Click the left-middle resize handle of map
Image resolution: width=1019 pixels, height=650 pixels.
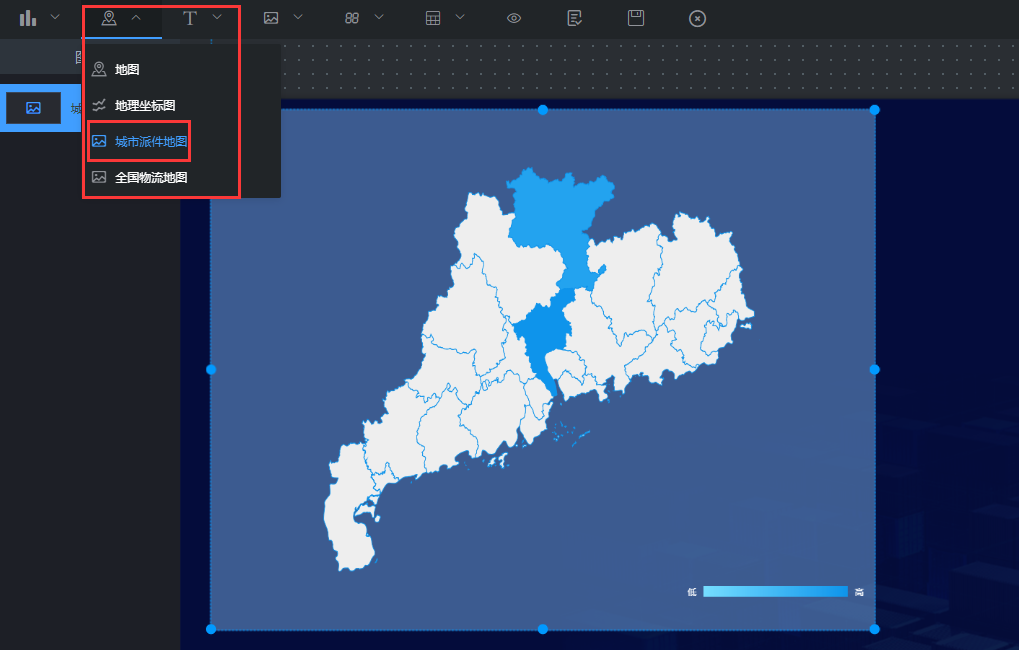211,370
